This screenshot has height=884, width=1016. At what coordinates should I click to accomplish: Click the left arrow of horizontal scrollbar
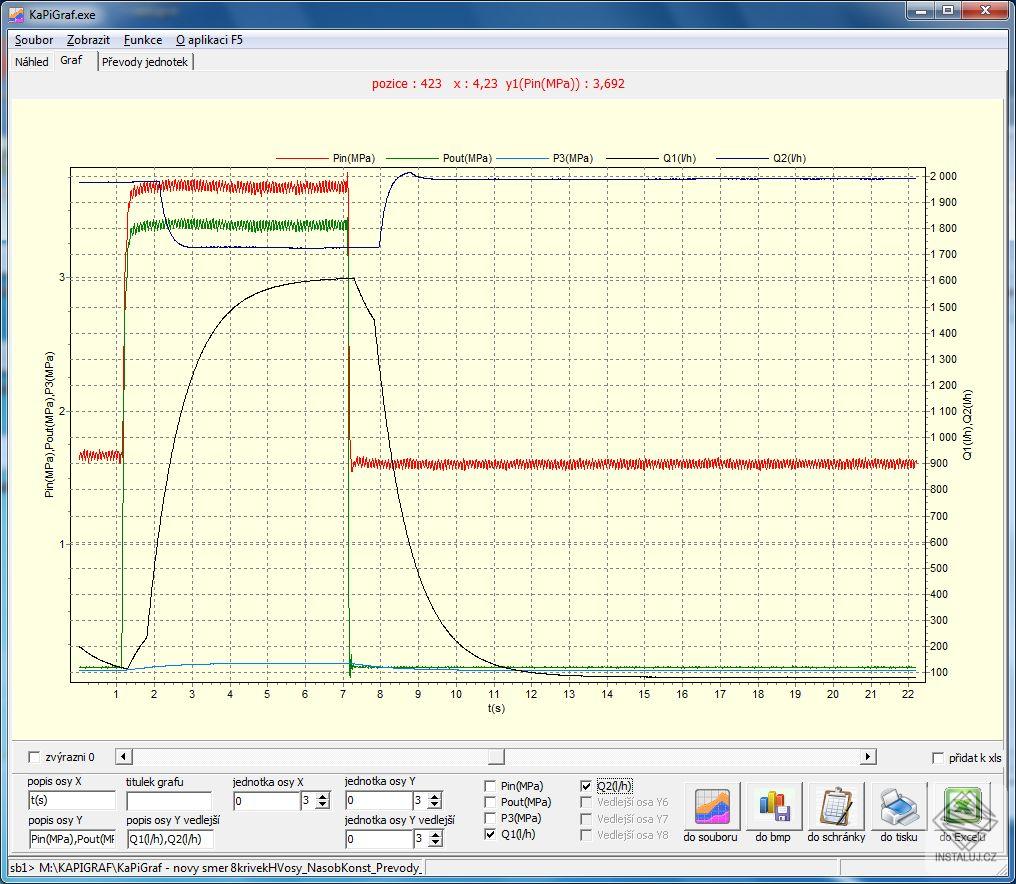(123, 757)
